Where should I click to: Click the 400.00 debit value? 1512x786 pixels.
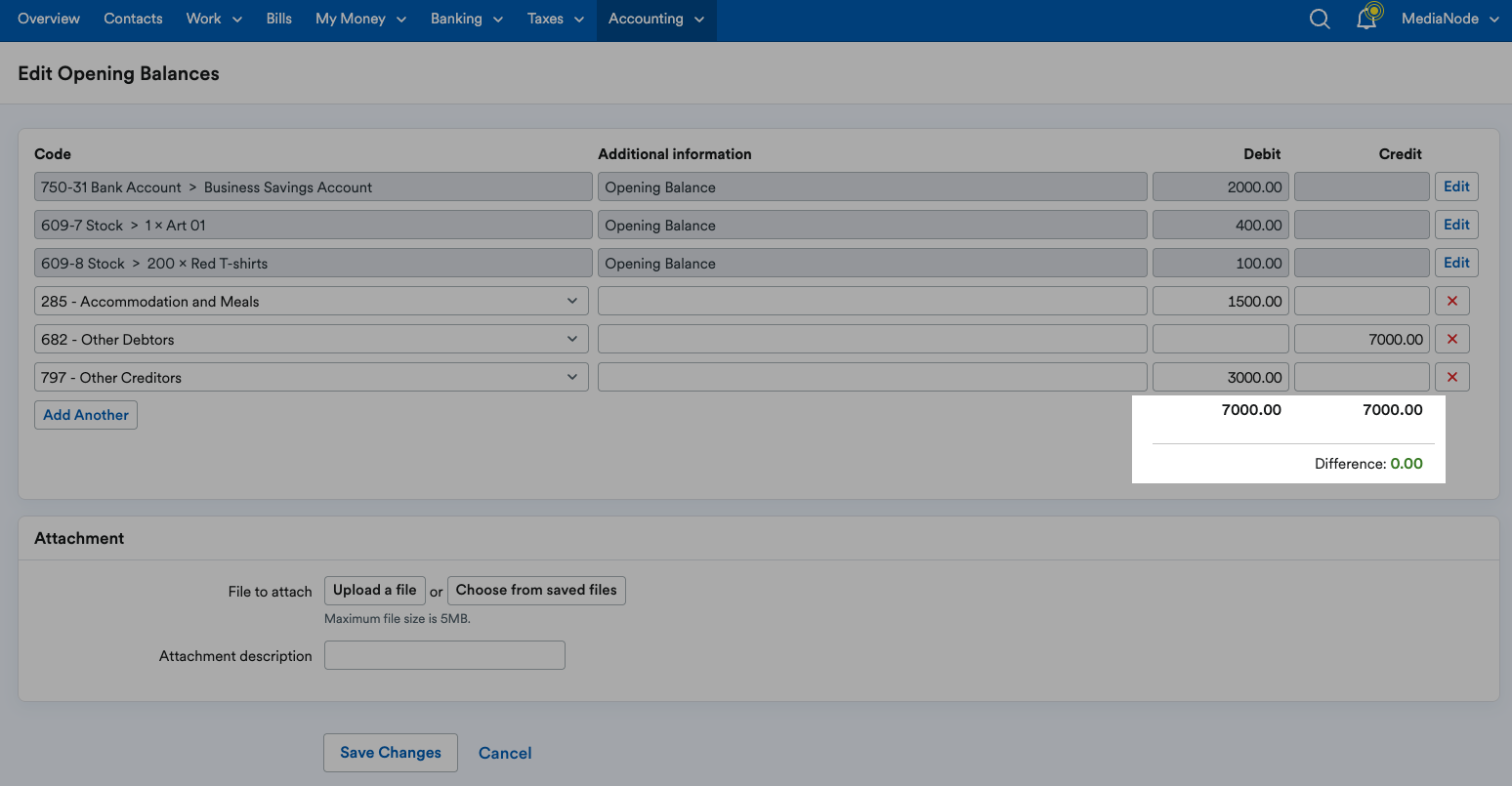(1221, 225)
